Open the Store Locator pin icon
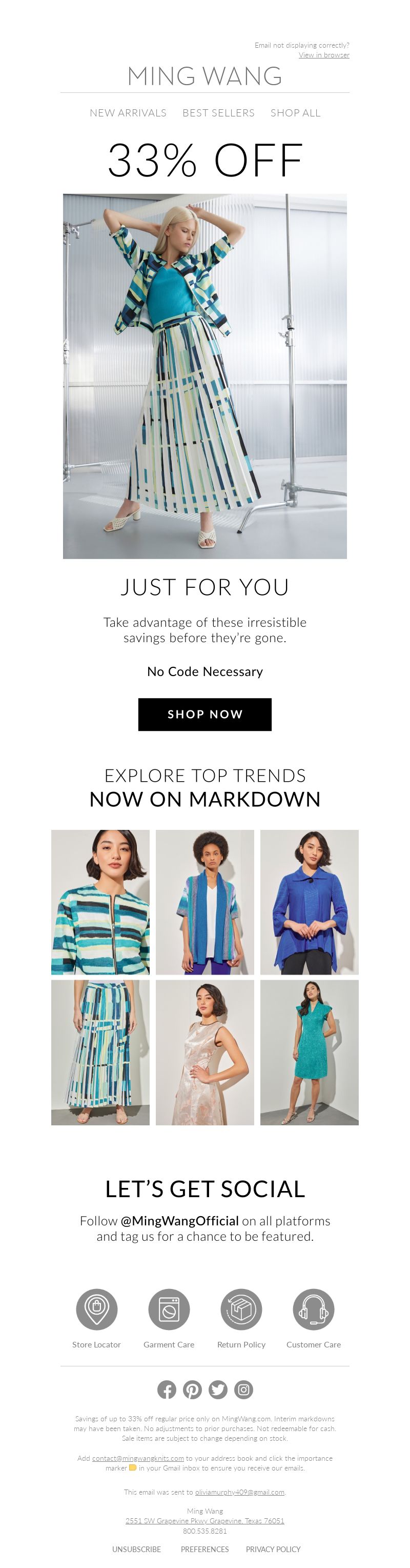Screen dimensions: 410x1568 97,1308
